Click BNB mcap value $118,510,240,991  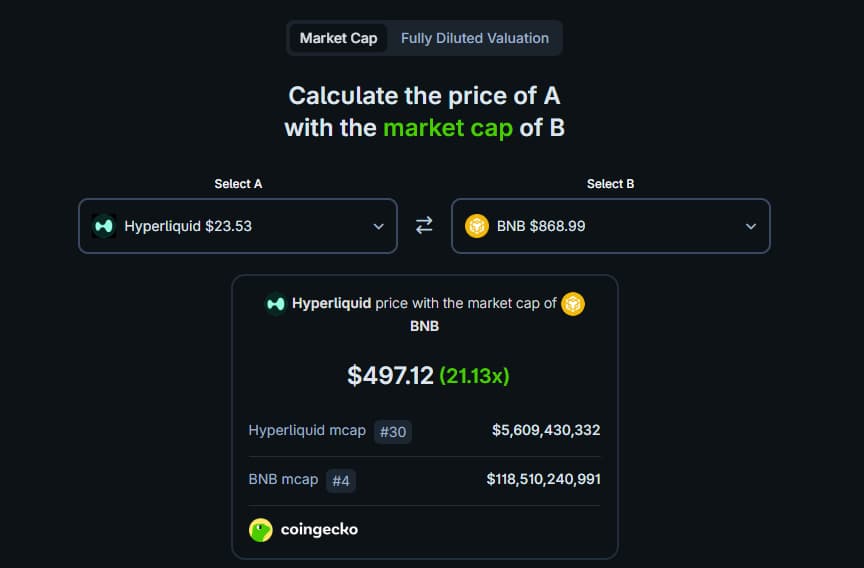click(x=543, y=480)
